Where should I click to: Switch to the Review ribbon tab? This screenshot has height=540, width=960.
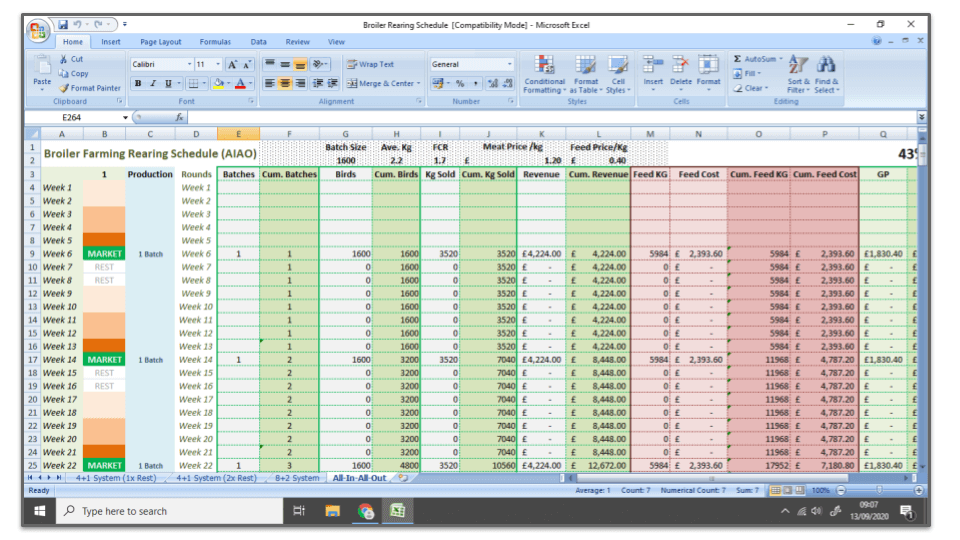[297, 42]
